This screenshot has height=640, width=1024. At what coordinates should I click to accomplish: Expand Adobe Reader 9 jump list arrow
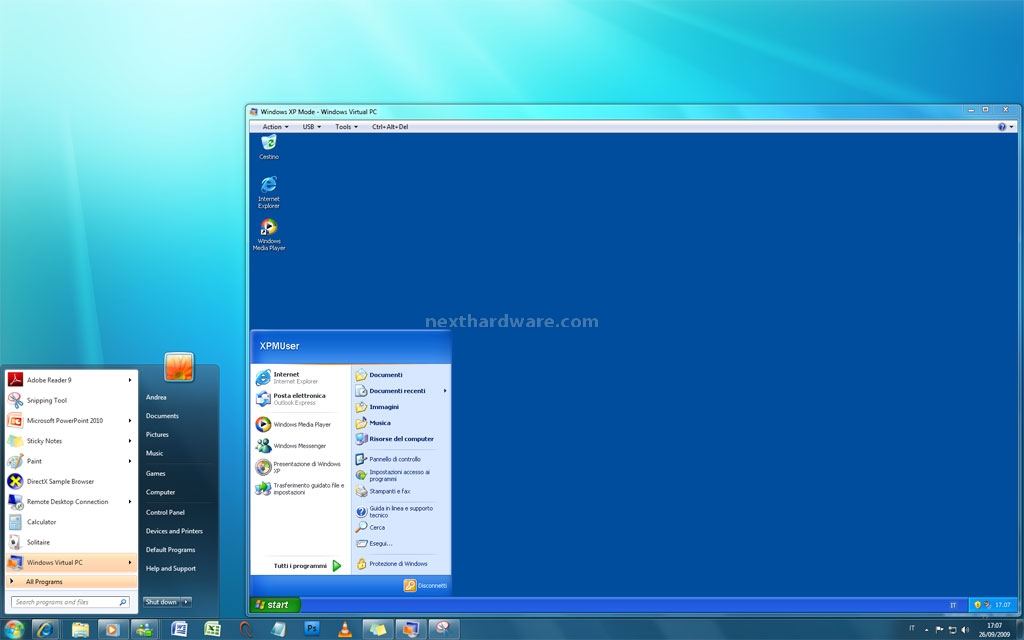click(130, 380)
